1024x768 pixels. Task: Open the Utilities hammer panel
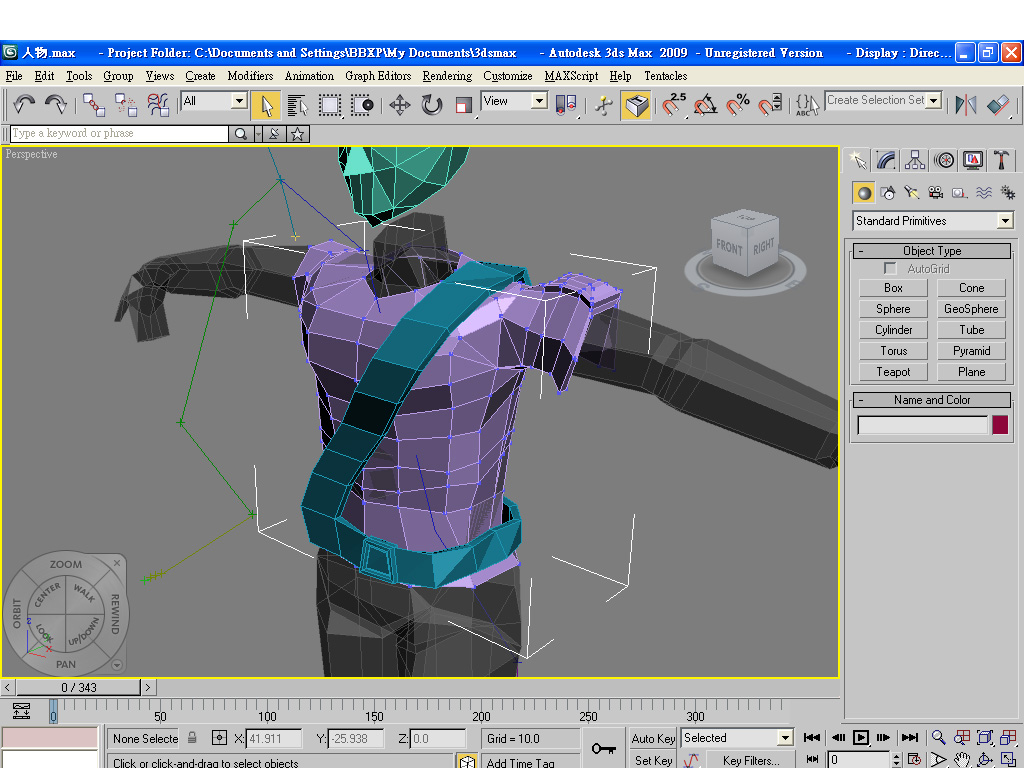(x=1001, y=160)
